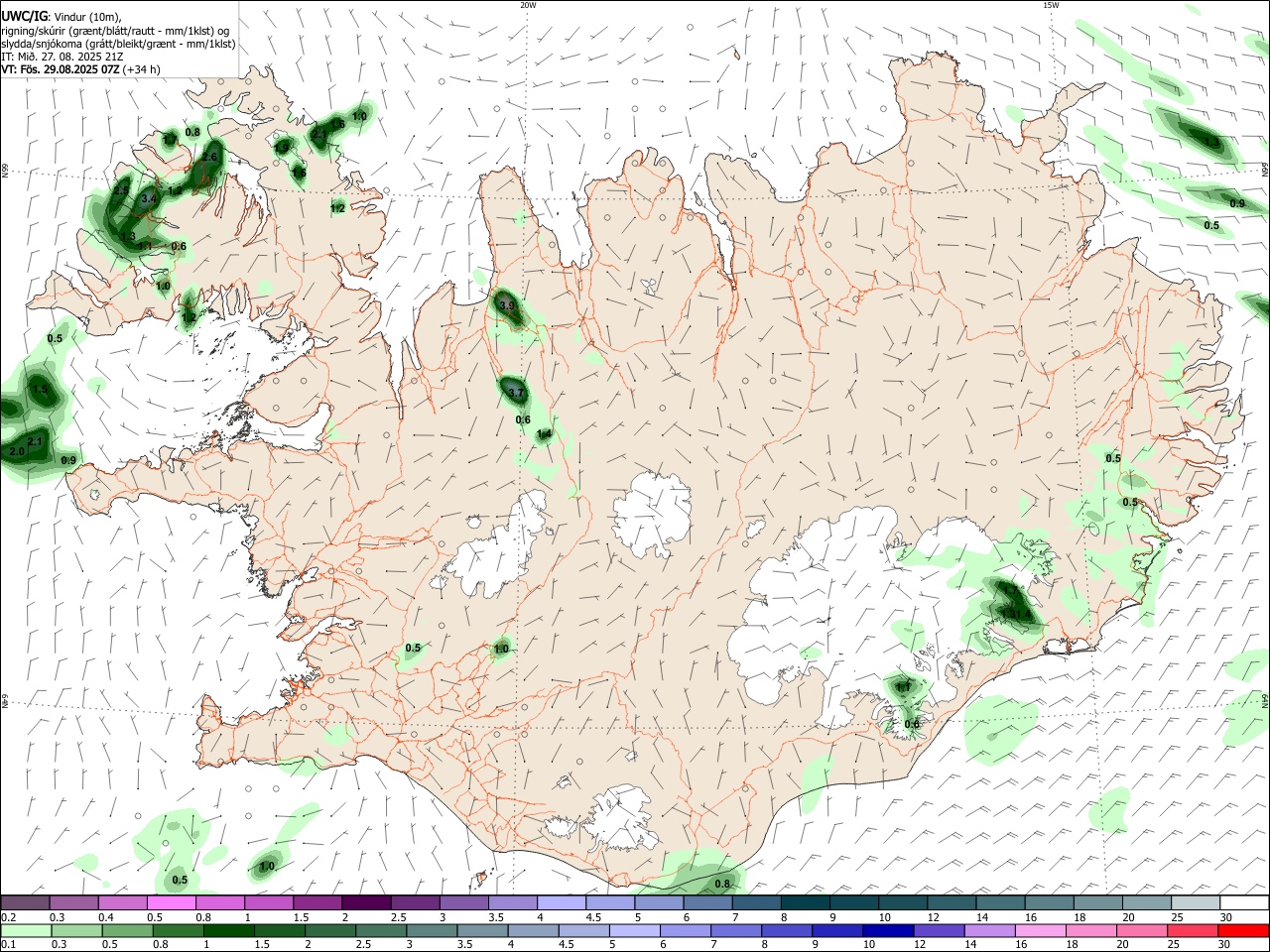The width and height of the screenshot is (1270, 952).
Task: Select the bright pink 0.5–0.8 snow scale swatch
Action: pyautogui.click(x=172, y=902)
